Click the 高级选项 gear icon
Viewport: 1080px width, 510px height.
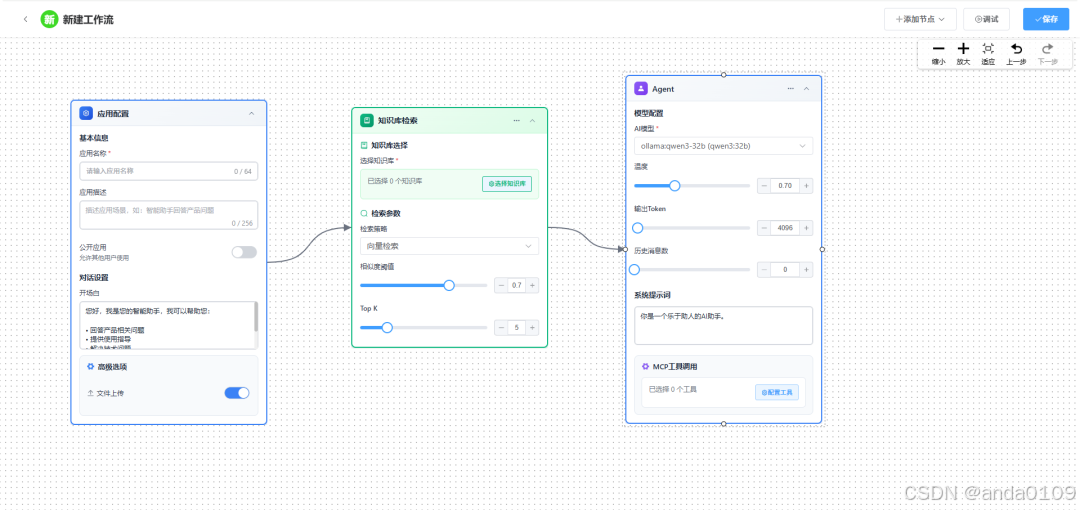click(90, 367)
